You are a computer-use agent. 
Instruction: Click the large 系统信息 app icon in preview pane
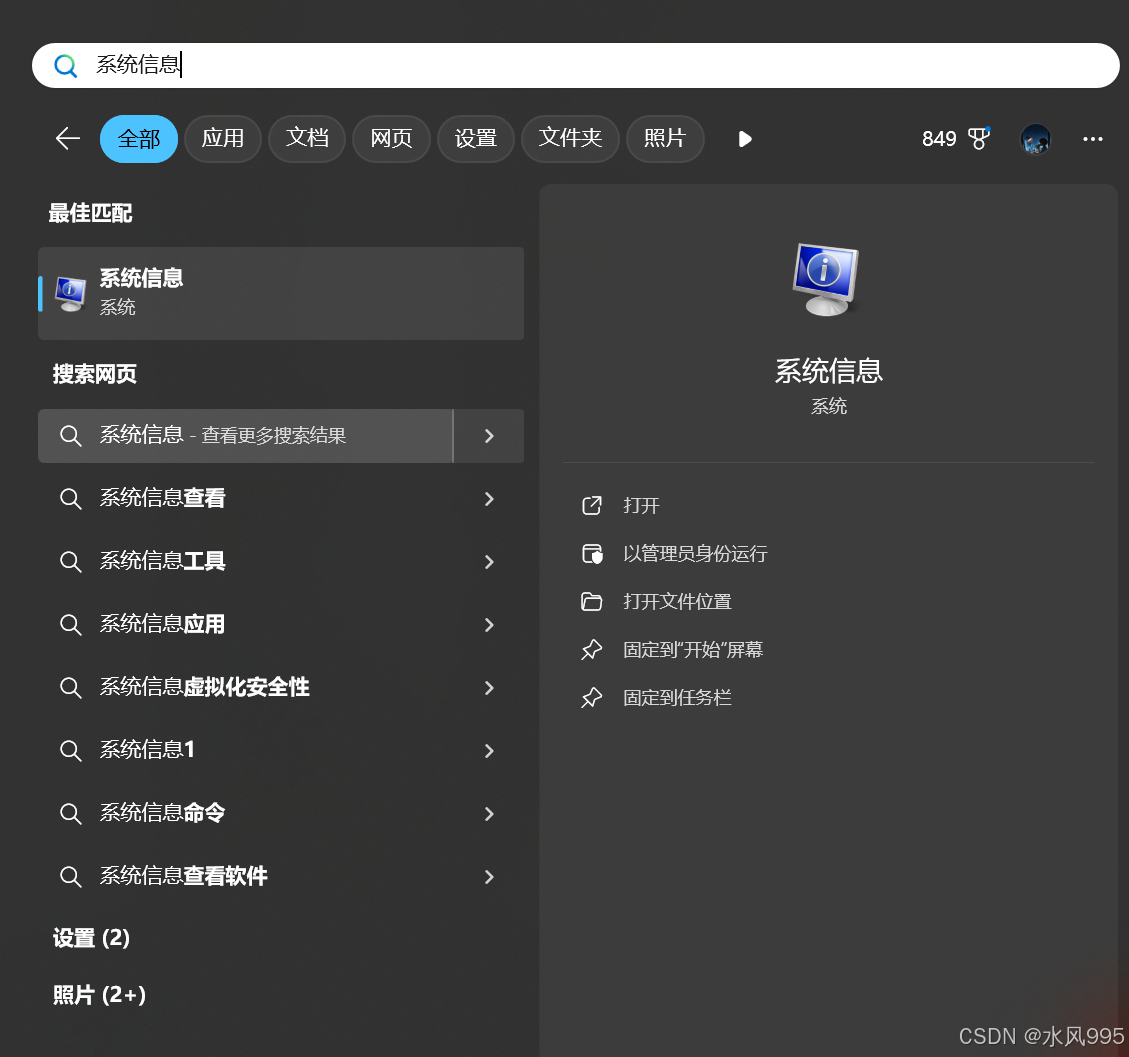tap(826, 279)
